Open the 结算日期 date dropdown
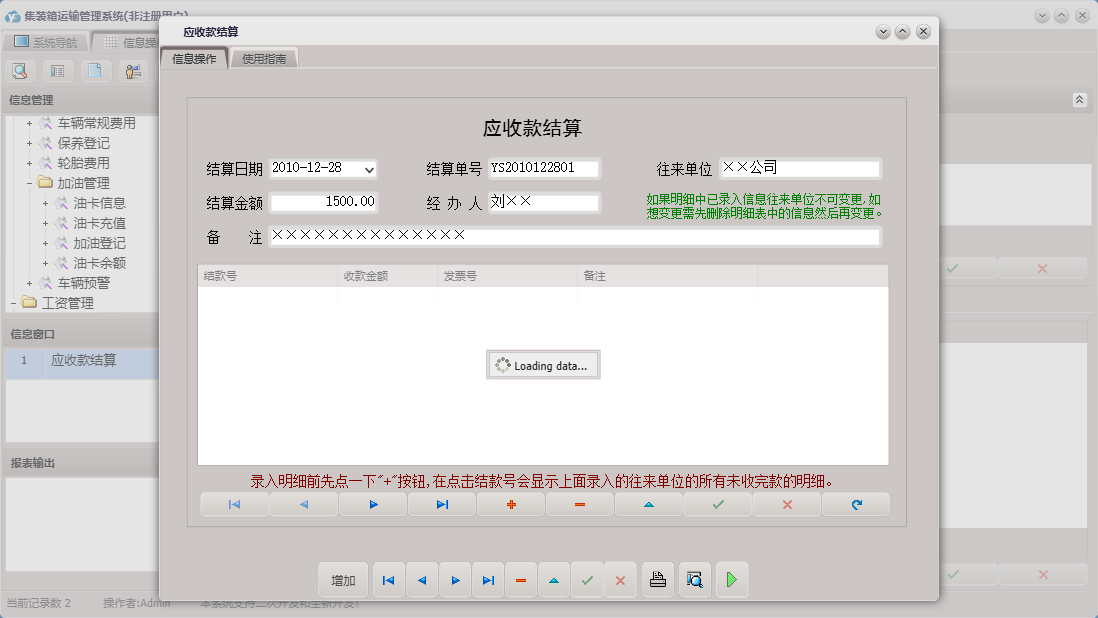The image size is (1098, 618). point(368,167)
